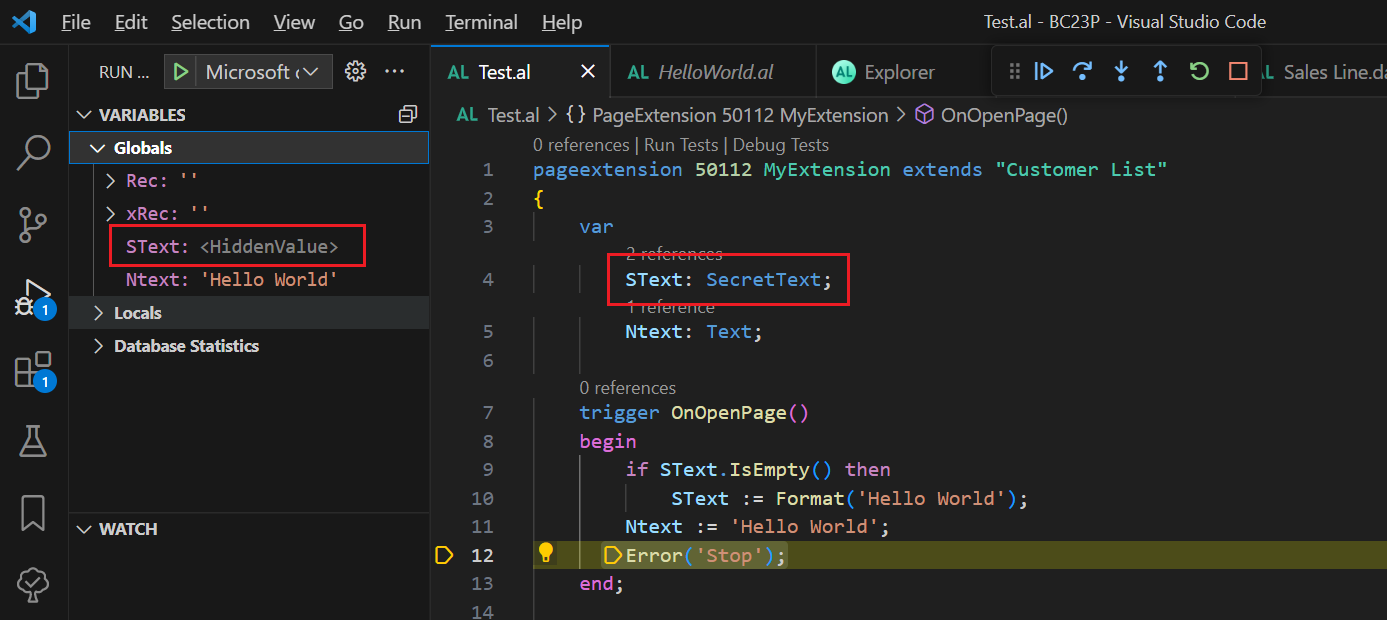Collapse all variables with the collapse icon

pyautogui.click(x=407, y=114)
